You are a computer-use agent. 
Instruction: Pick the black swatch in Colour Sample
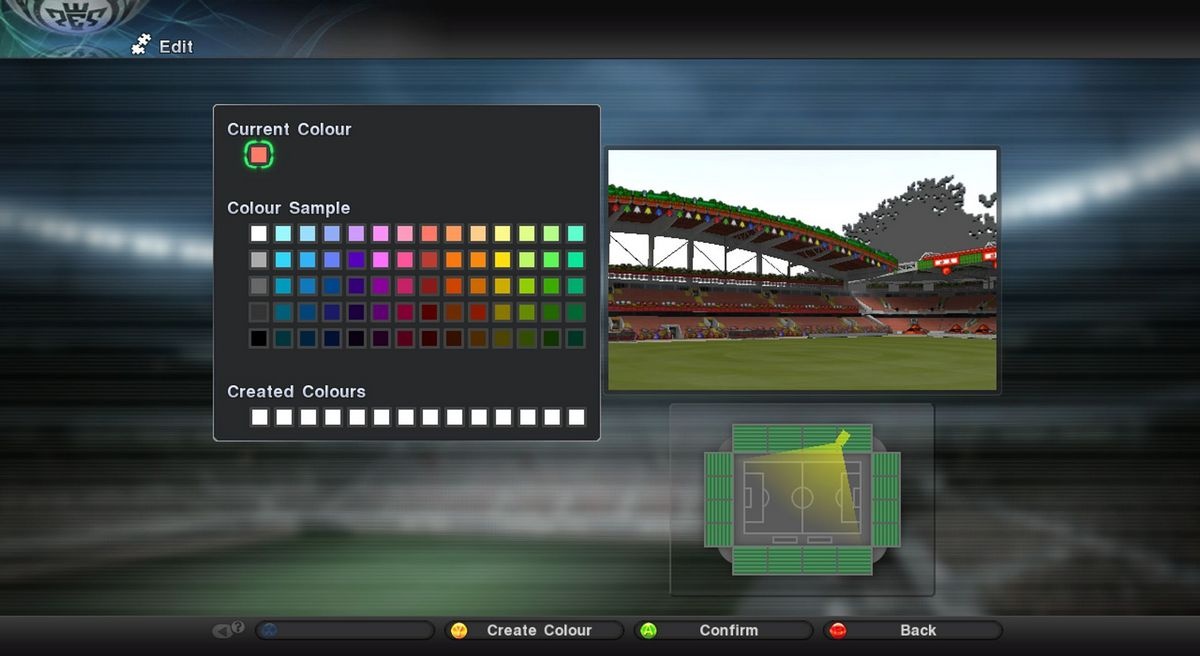pyautogui.click(x=259, y=338)
